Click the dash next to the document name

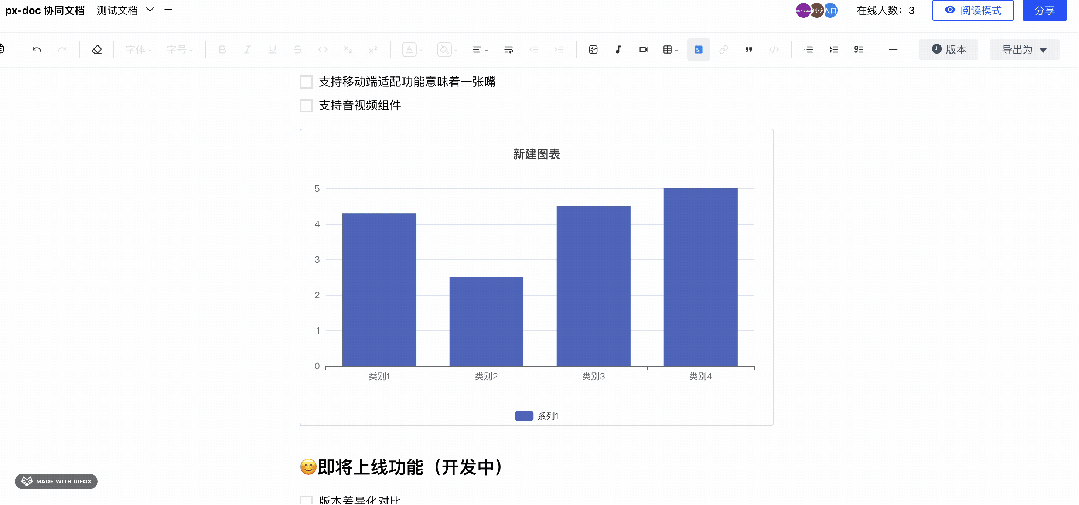click(169, 10)
